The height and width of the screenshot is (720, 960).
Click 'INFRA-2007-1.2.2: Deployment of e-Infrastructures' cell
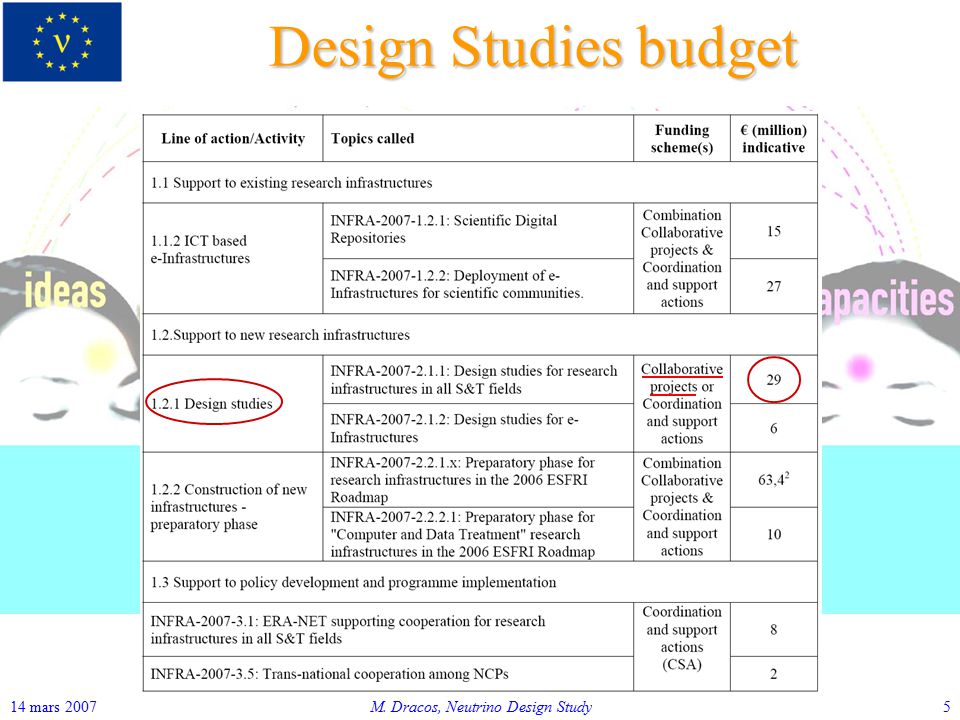478,286
